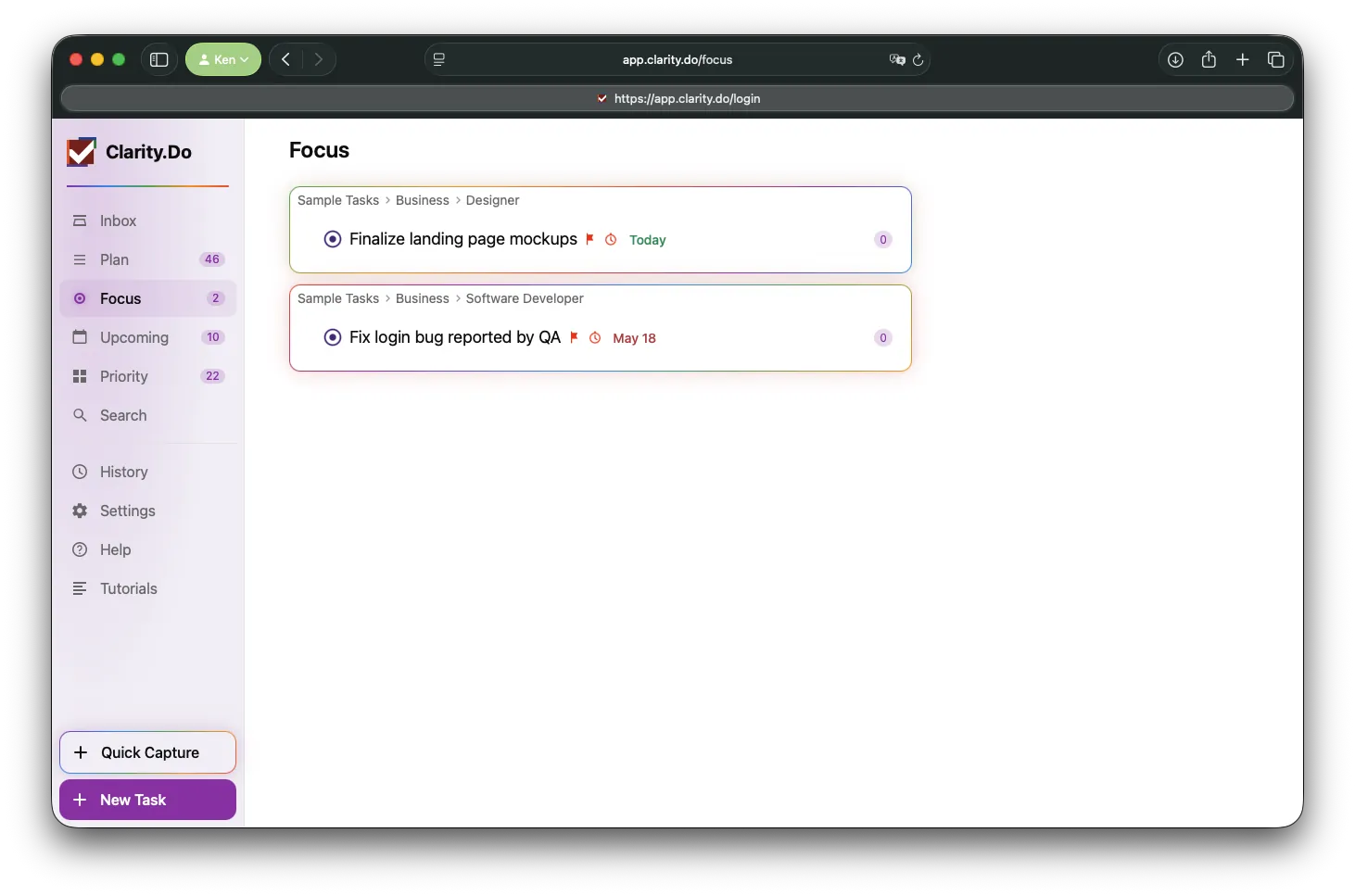Click the flag icon on Fix login bug task
1355x896 pixels.
(x=574, y=337)
